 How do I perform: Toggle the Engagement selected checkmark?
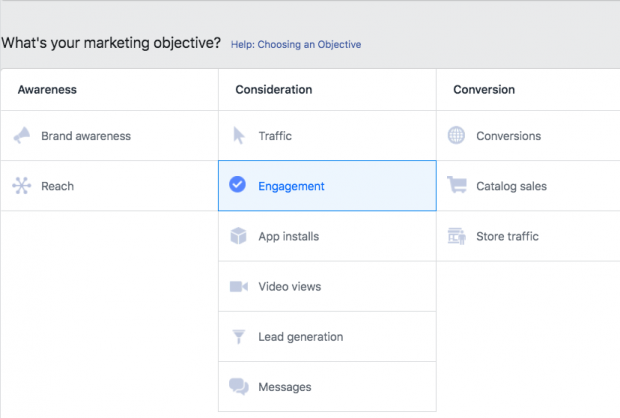tap(238, 186)
